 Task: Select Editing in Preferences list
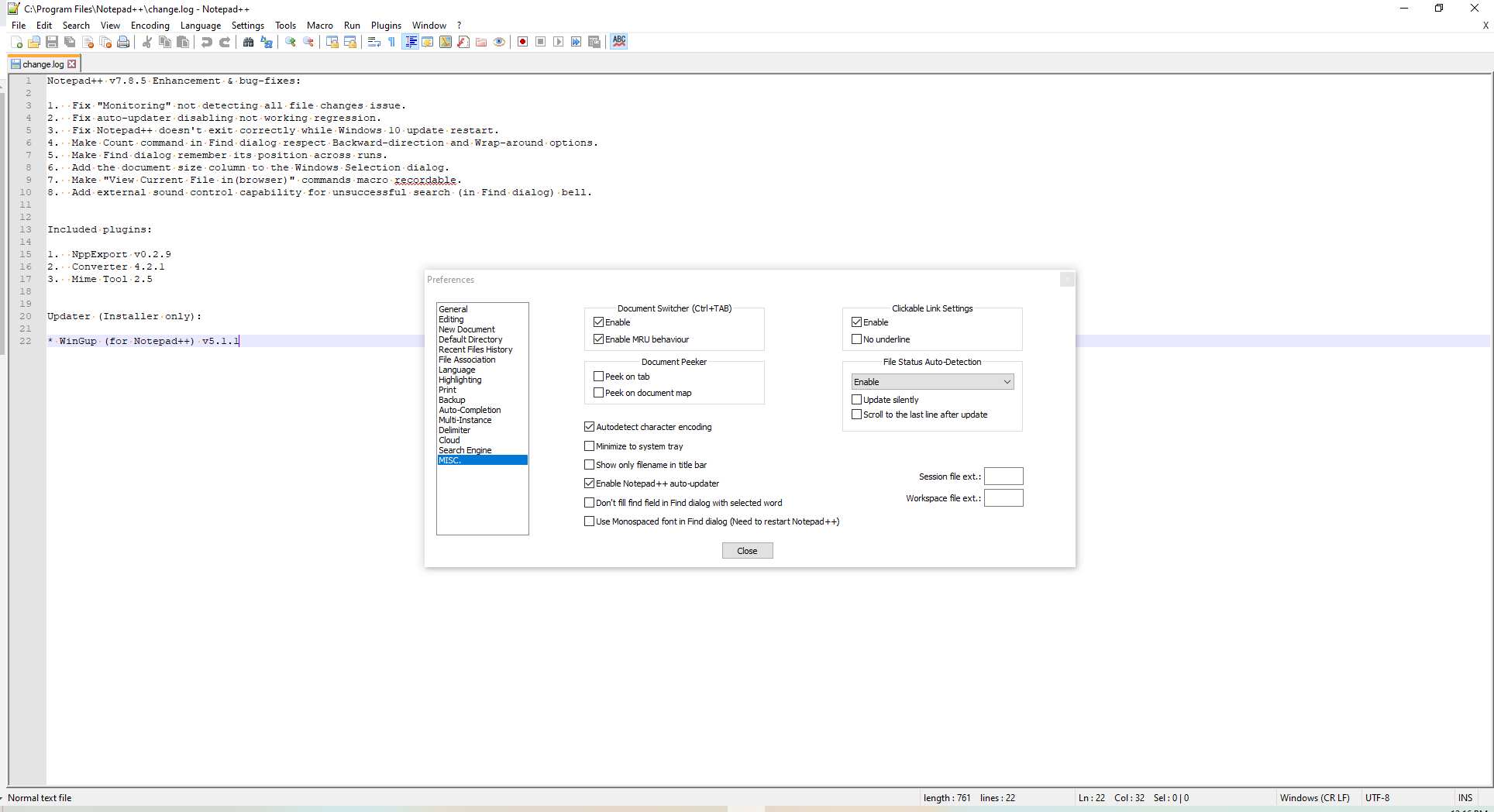(482, 319)
